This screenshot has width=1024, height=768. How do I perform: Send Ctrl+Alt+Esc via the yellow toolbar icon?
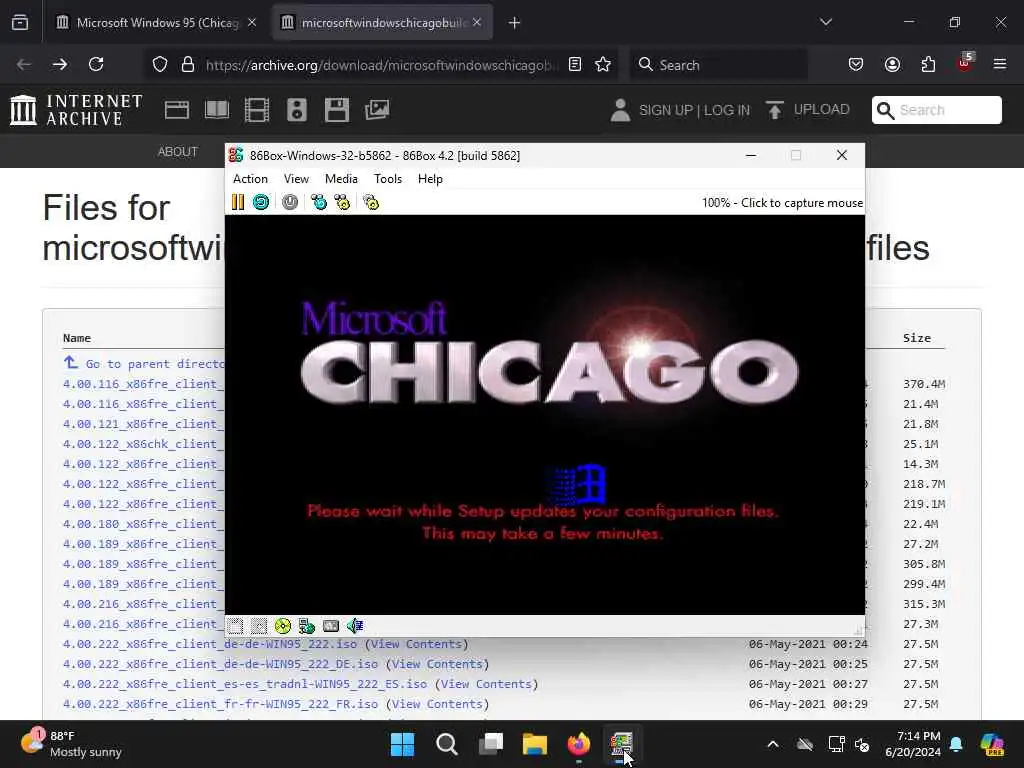click(x=342, y=202)
